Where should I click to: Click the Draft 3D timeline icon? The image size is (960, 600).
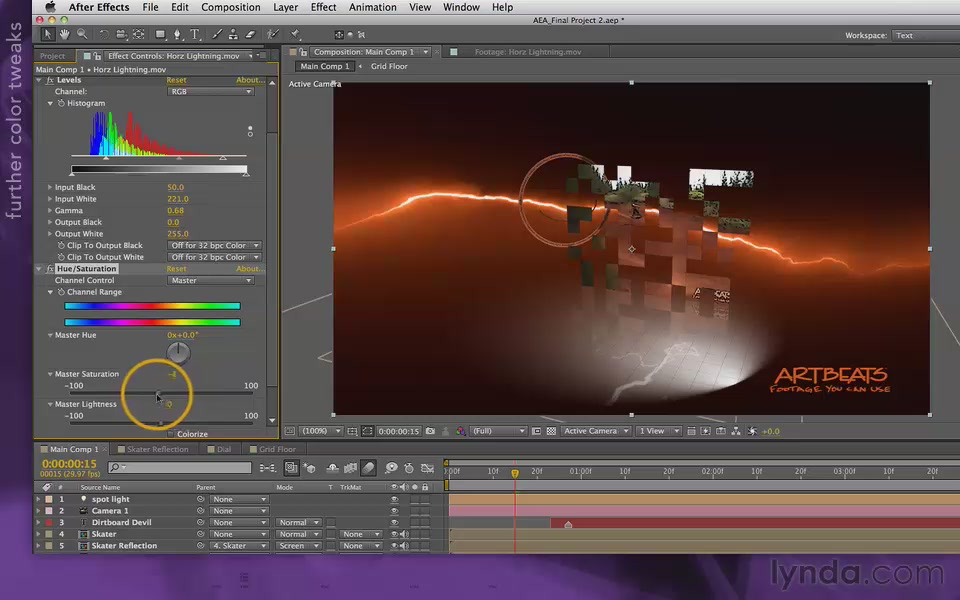309,468
